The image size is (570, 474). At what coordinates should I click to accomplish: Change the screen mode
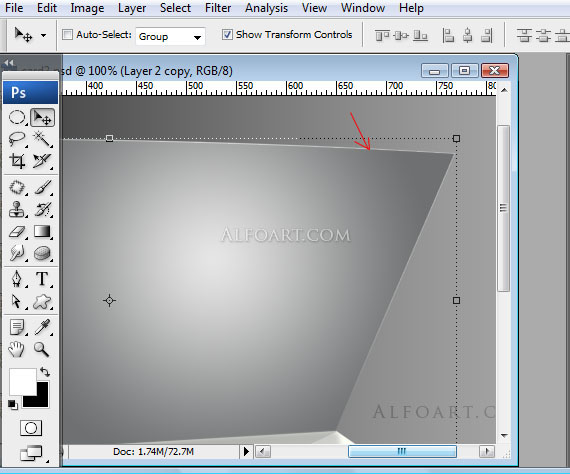tap(32, 453)
